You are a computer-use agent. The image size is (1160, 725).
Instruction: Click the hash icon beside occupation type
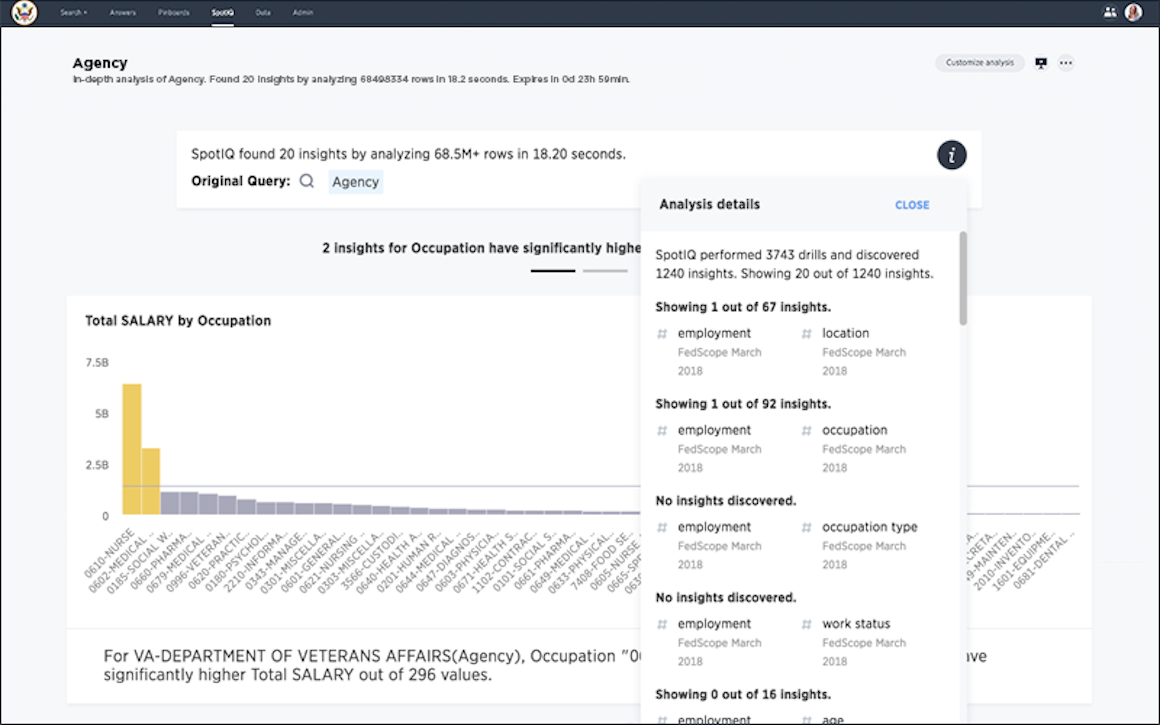coord(806,527)
